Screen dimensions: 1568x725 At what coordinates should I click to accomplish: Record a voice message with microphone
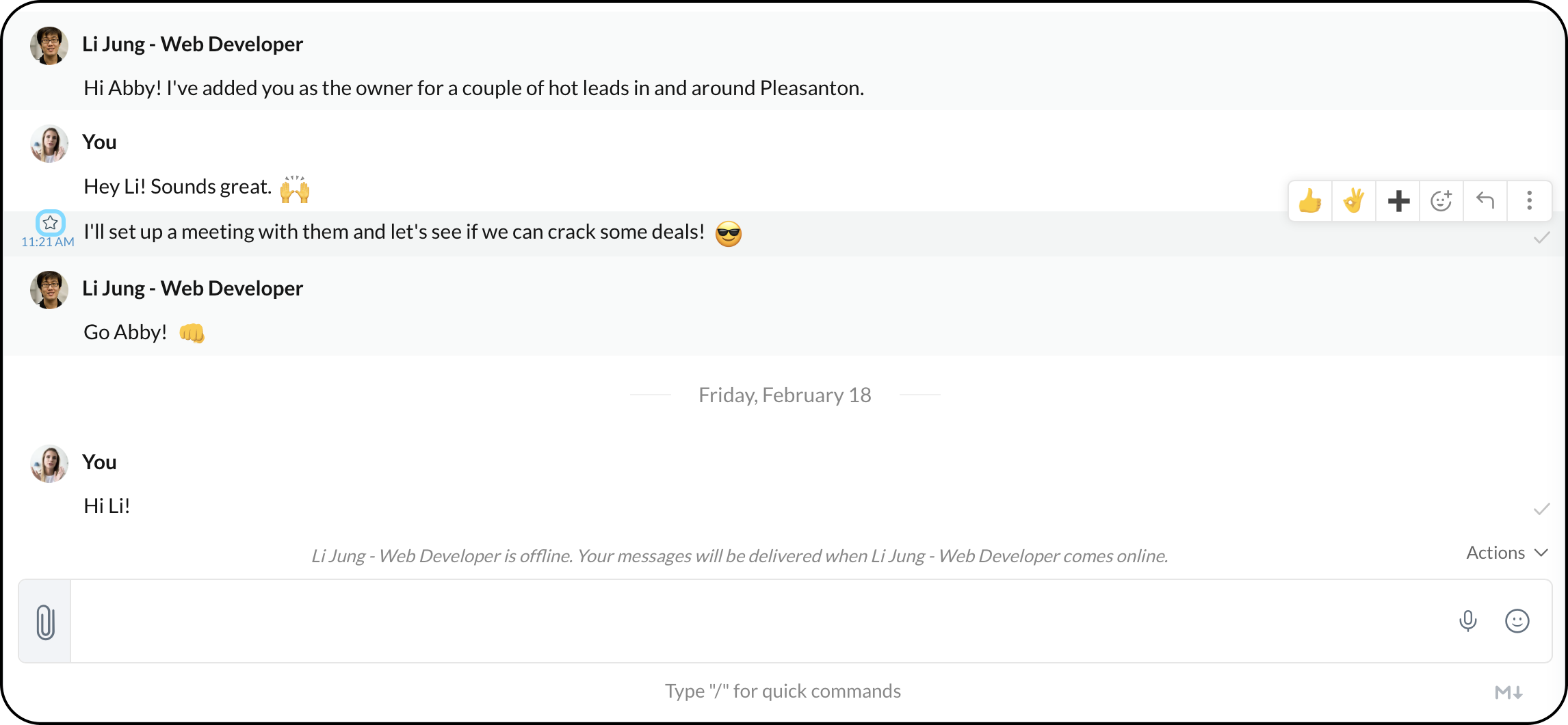[x=1467, y=621]
